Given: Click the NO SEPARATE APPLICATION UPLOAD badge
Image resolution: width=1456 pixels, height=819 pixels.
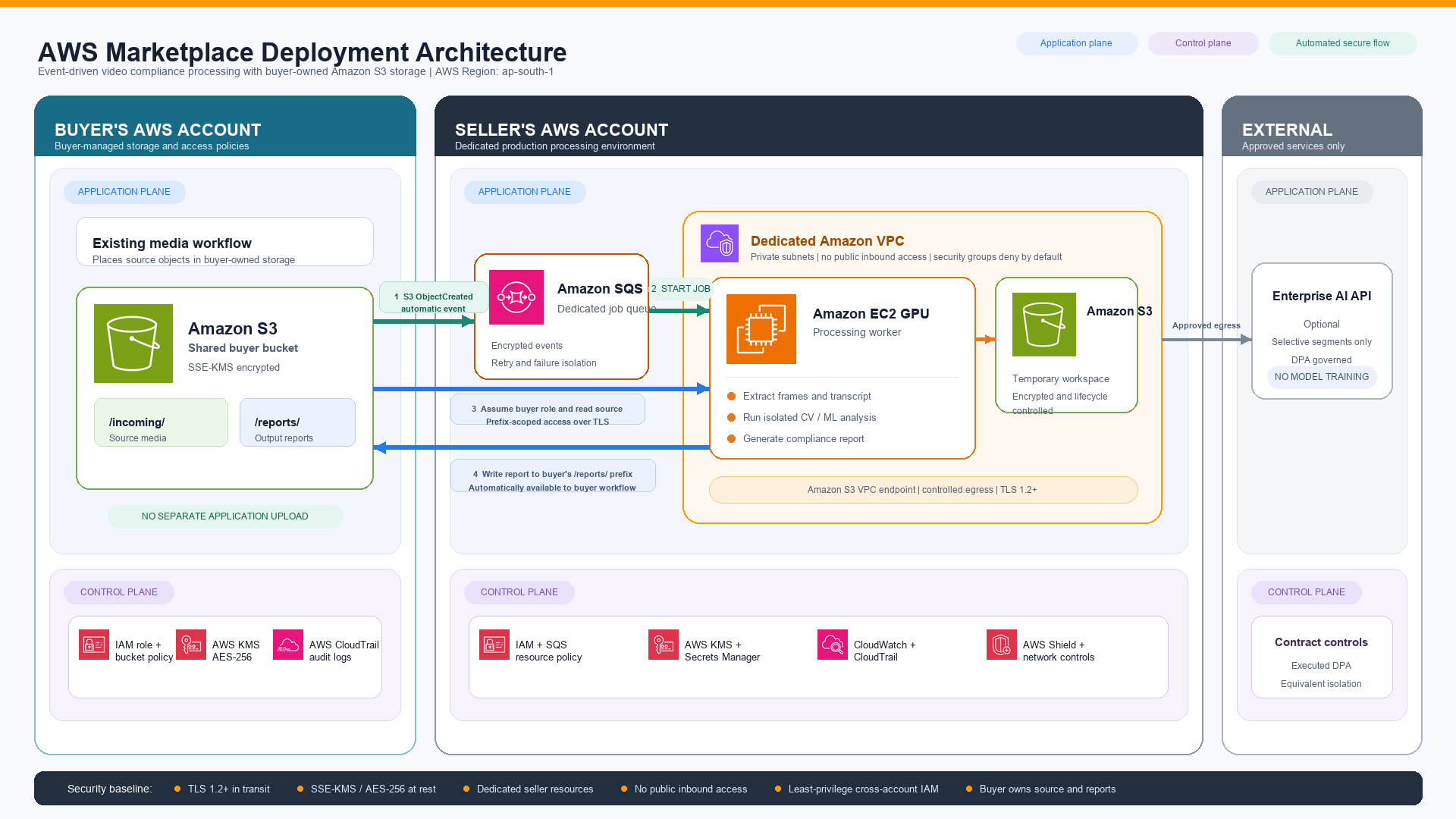Looking at the screenshot, I should (x=225, y=516).
